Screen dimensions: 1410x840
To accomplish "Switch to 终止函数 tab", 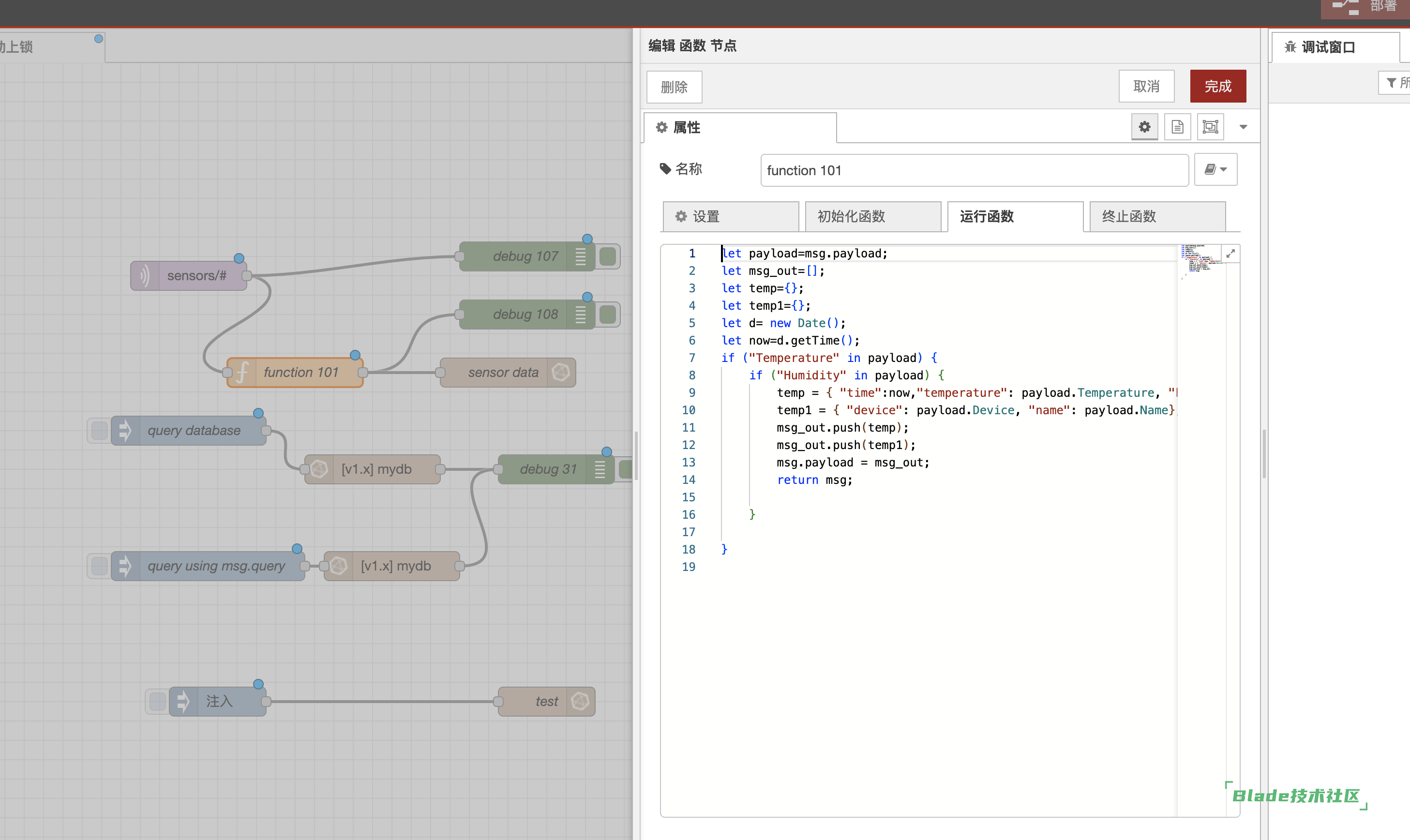I will coord(1153,216).
